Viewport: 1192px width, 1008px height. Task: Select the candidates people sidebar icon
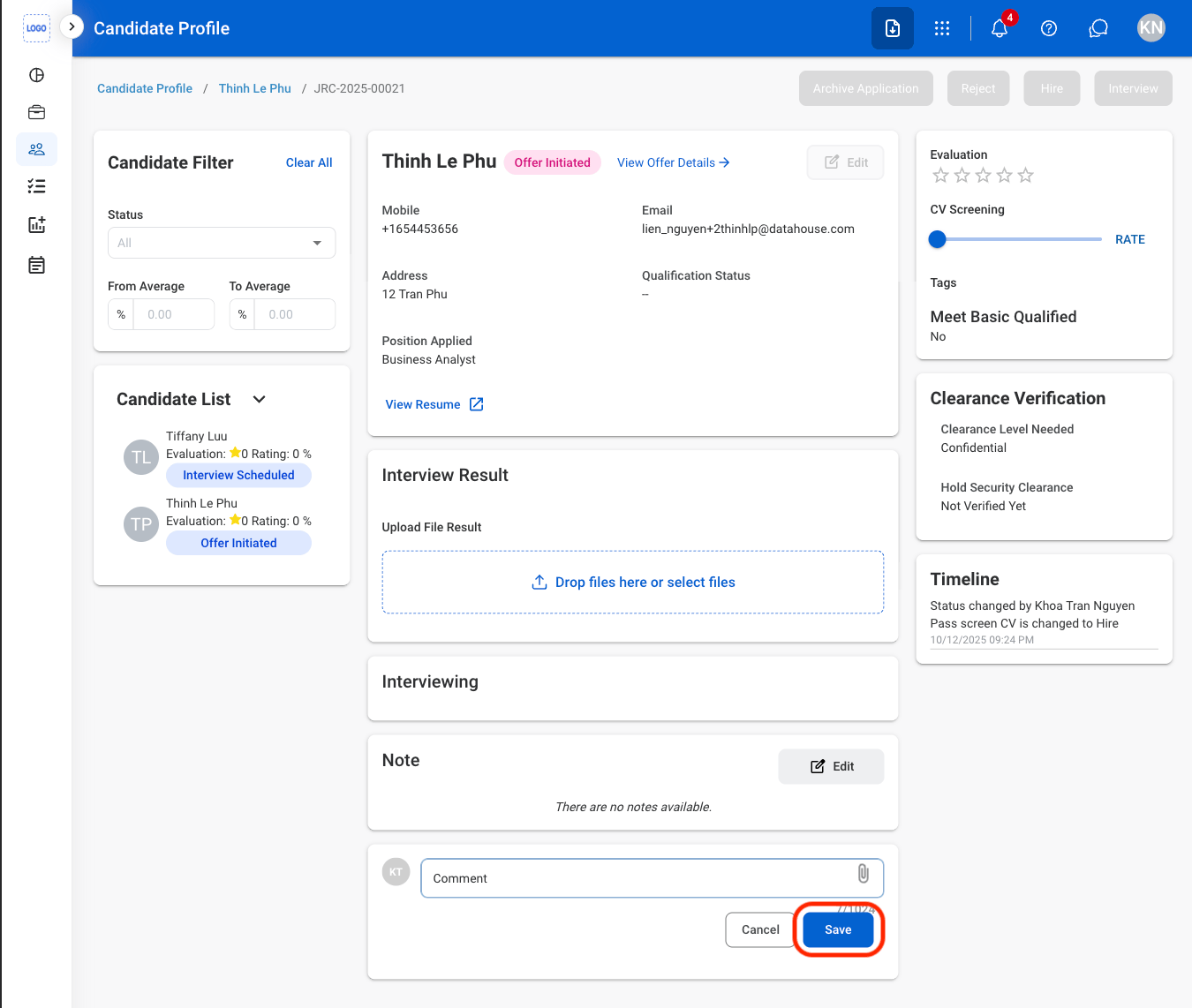coord(36,149)
